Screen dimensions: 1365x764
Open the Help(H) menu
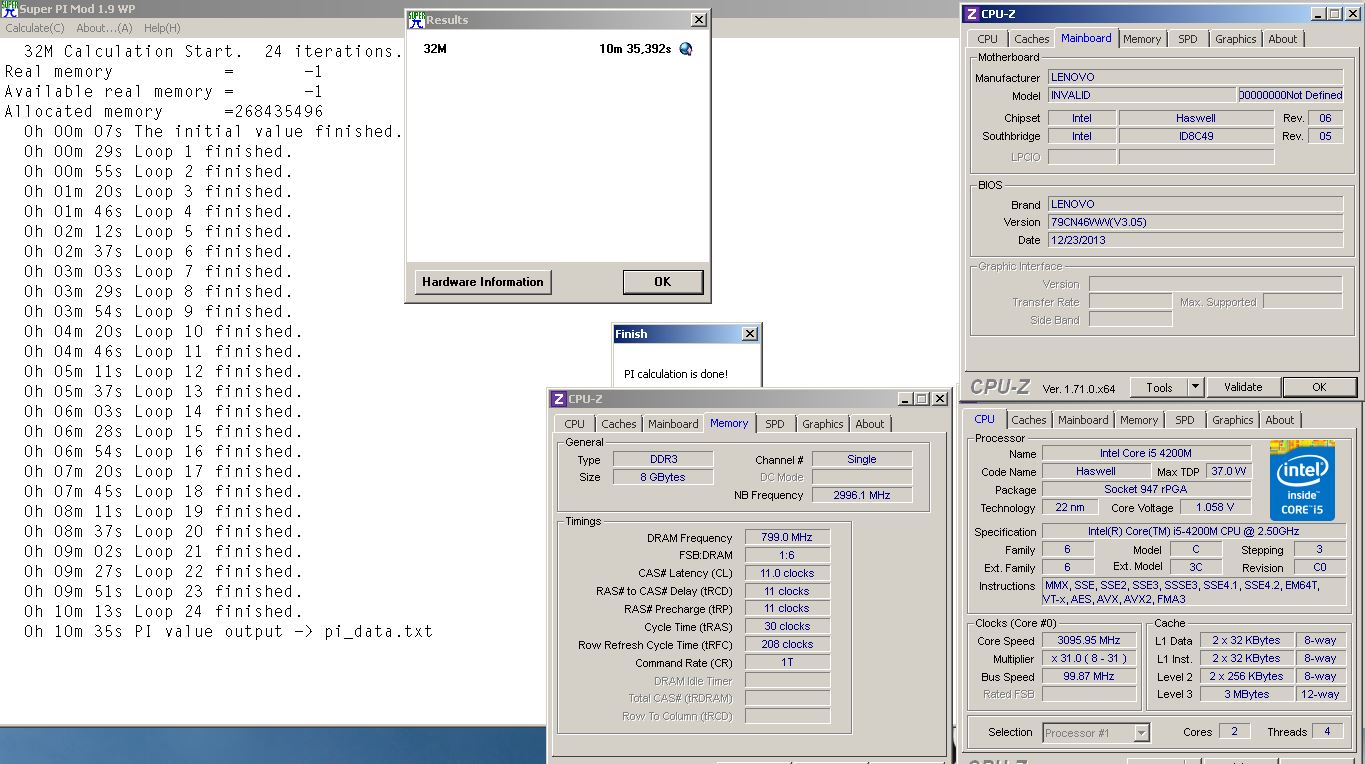coord(162,28)
